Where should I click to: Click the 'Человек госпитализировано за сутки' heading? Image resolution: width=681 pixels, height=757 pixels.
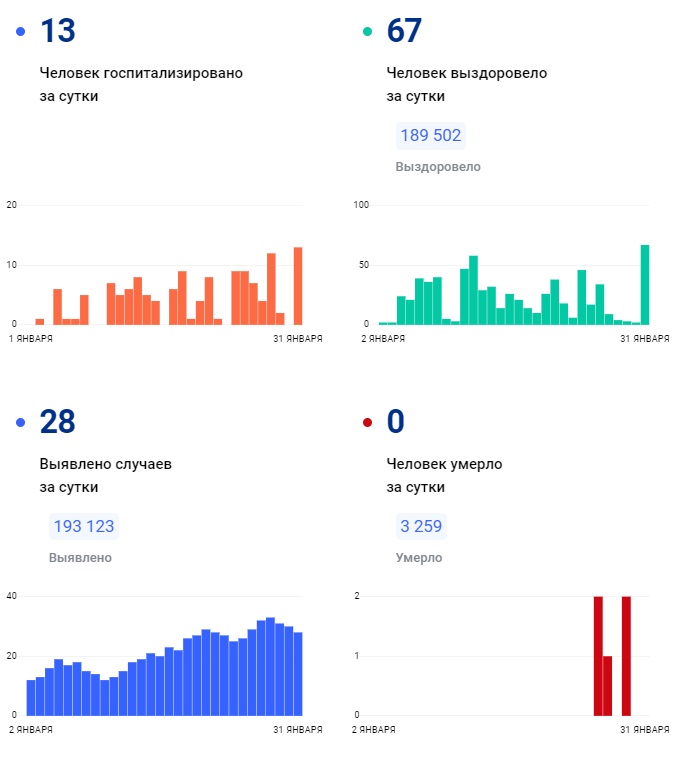point(141,84)
